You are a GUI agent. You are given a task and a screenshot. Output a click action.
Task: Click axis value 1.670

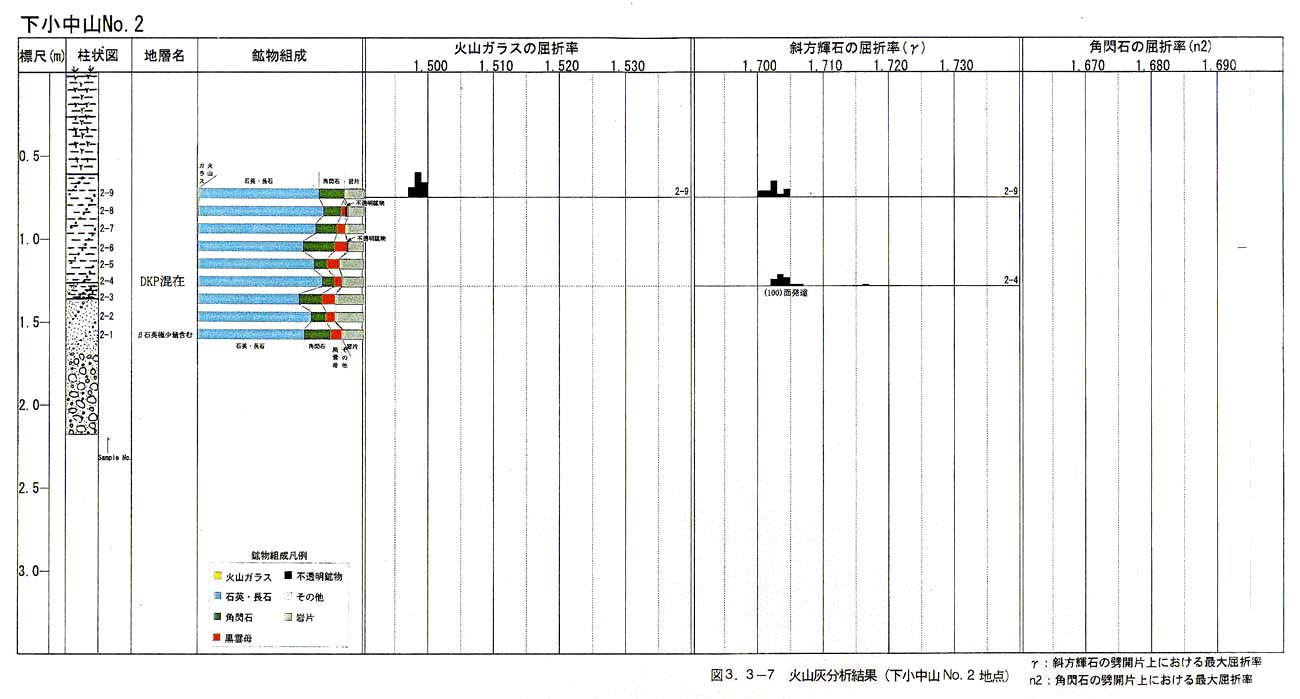[1088, 66]
